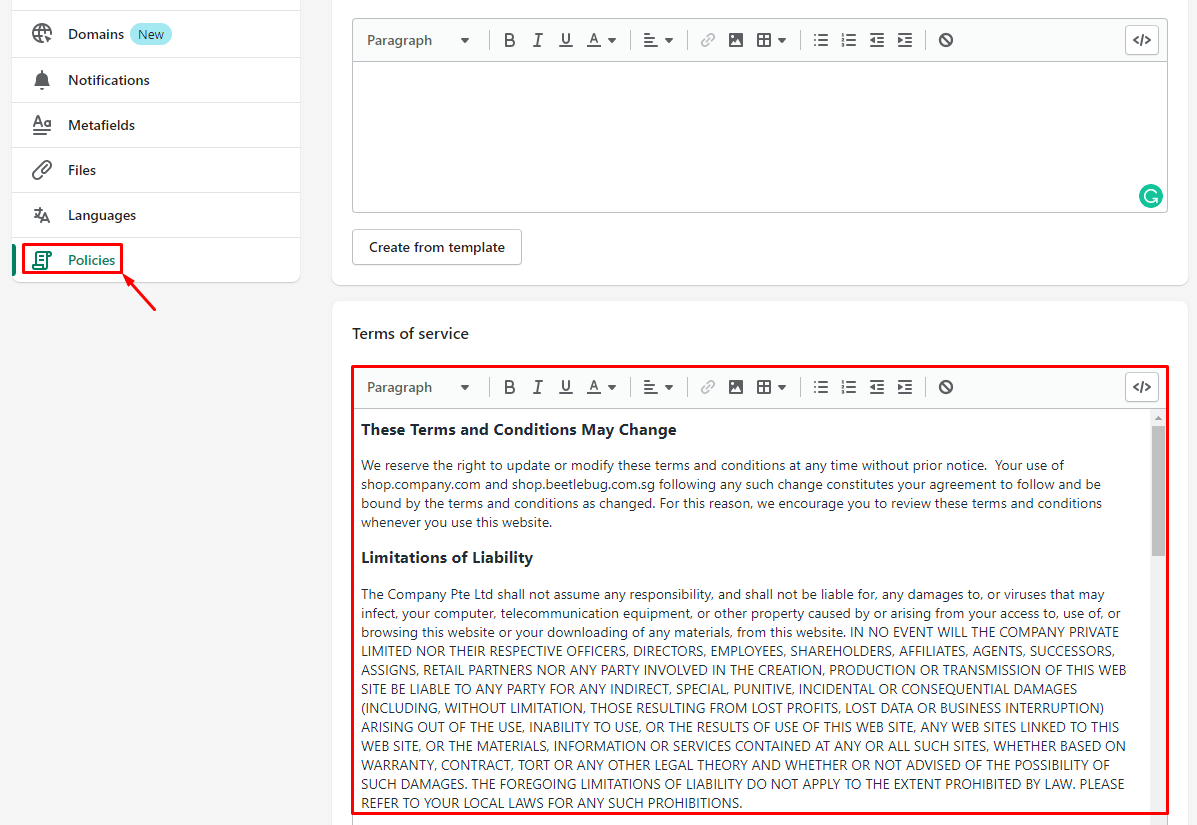Expand text alignment dropdown in Terms of service
This screenshot has height=825, width=1197.
tap(658, 387)
